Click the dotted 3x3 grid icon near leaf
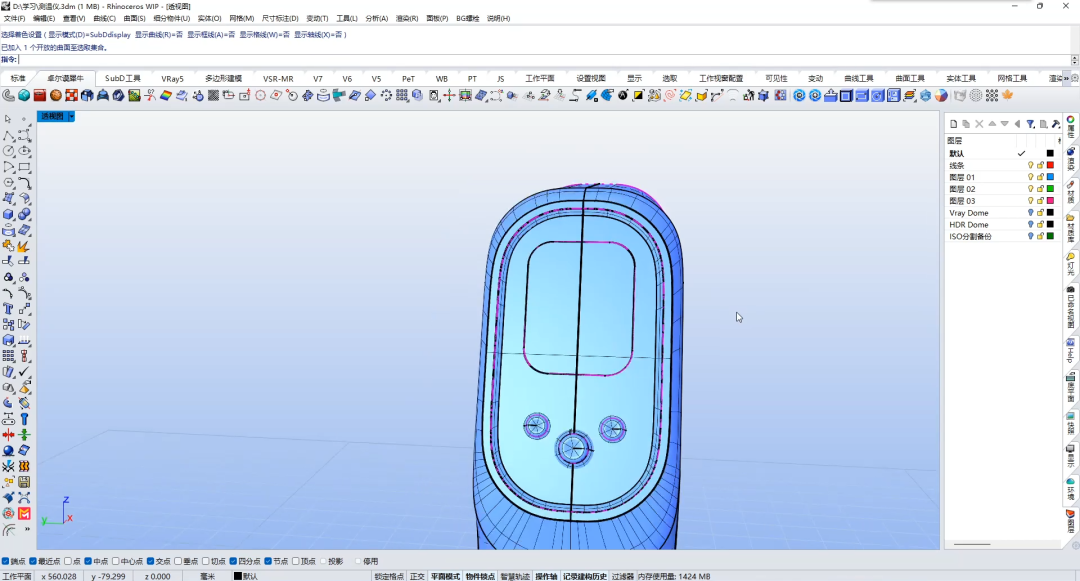The image size is (1080, 581). click(992, 96)
